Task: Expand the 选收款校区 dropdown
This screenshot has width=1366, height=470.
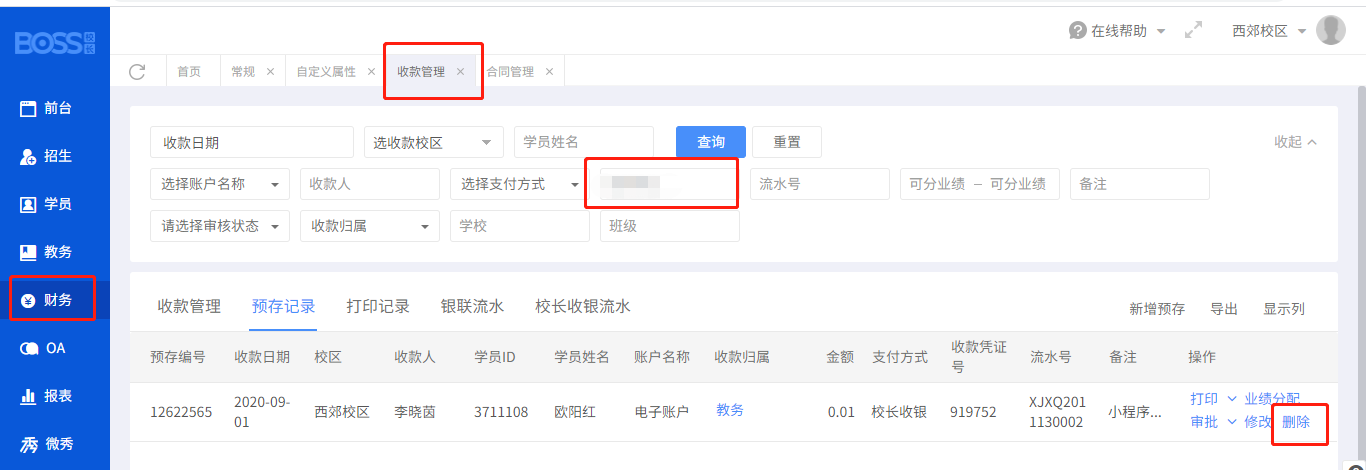Action: 434,142
